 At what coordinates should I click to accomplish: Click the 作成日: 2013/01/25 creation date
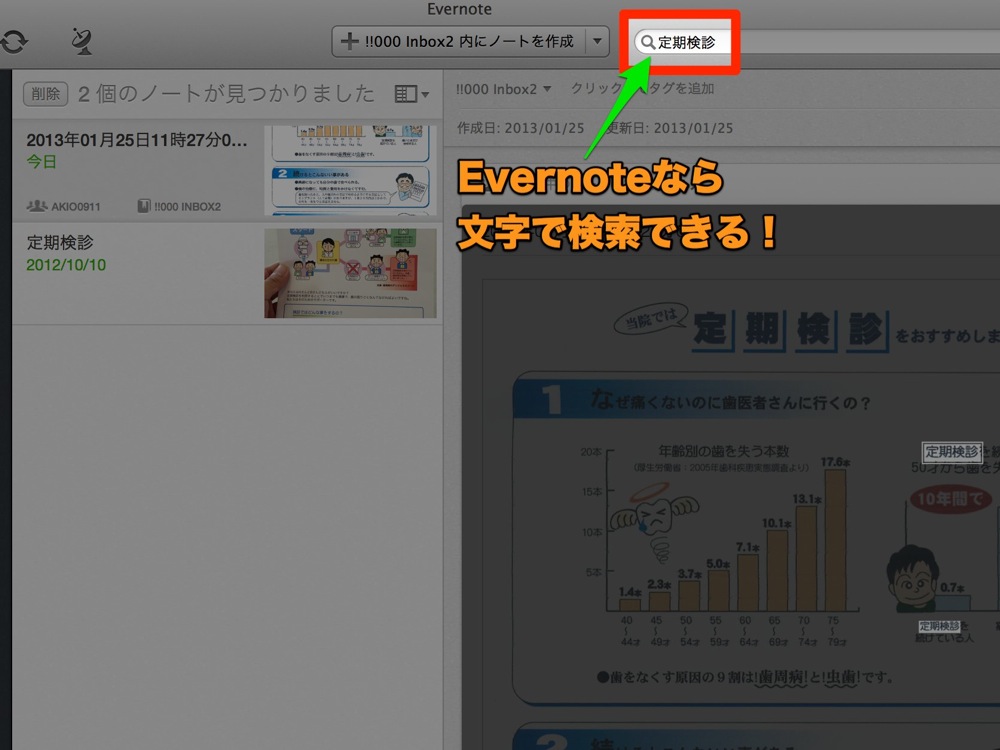point(520,128)
